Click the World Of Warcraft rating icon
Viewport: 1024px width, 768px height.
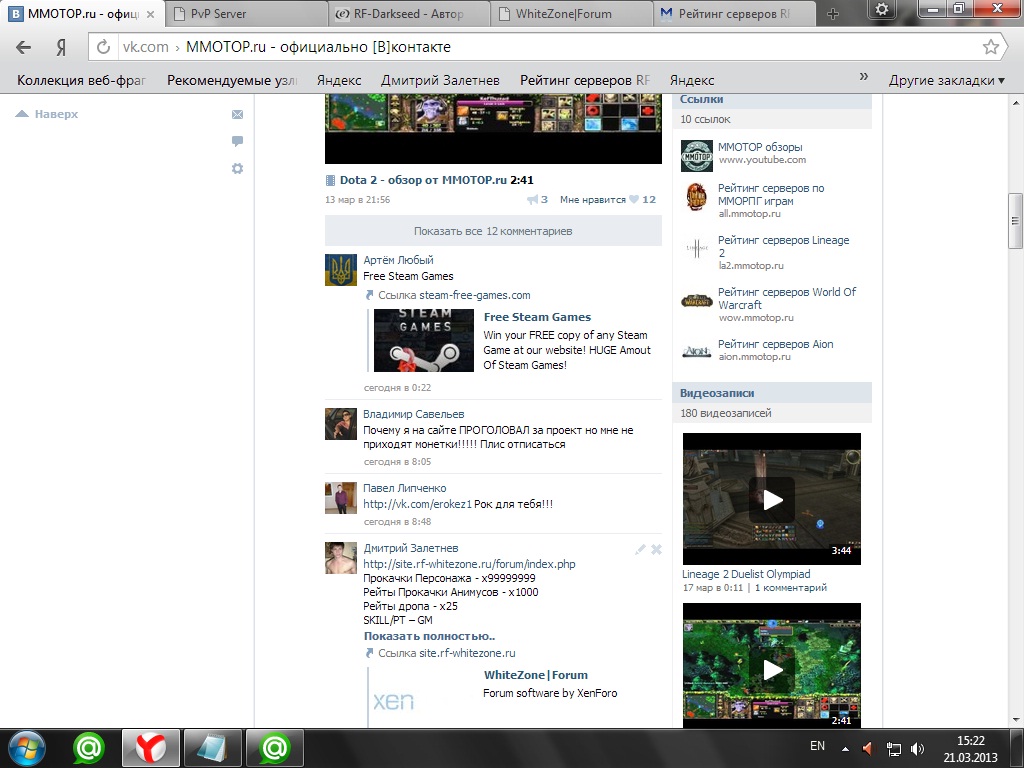point(696,301)
